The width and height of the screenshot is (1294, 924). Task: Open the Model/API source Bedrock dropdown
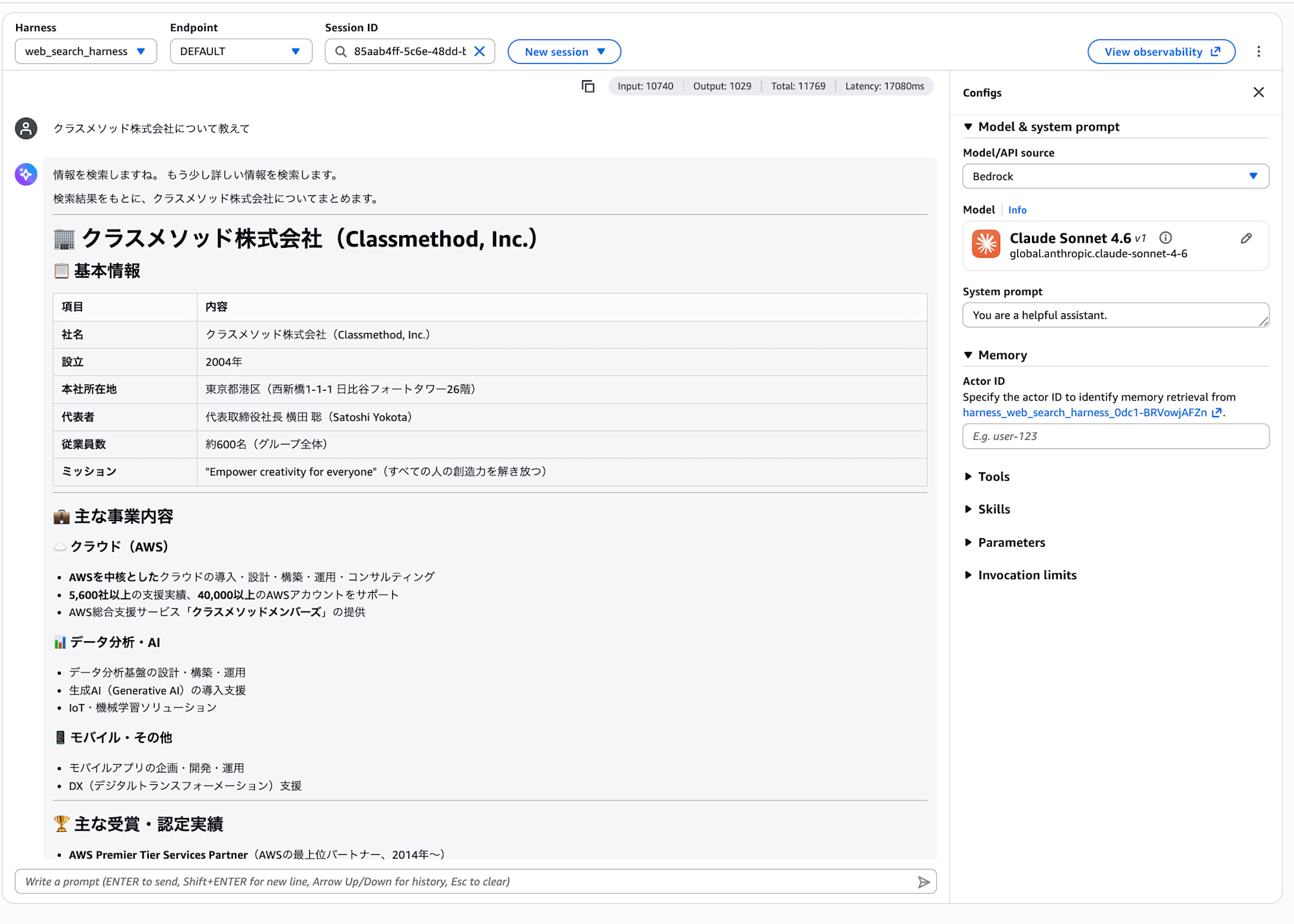(x=1115, y=176)
